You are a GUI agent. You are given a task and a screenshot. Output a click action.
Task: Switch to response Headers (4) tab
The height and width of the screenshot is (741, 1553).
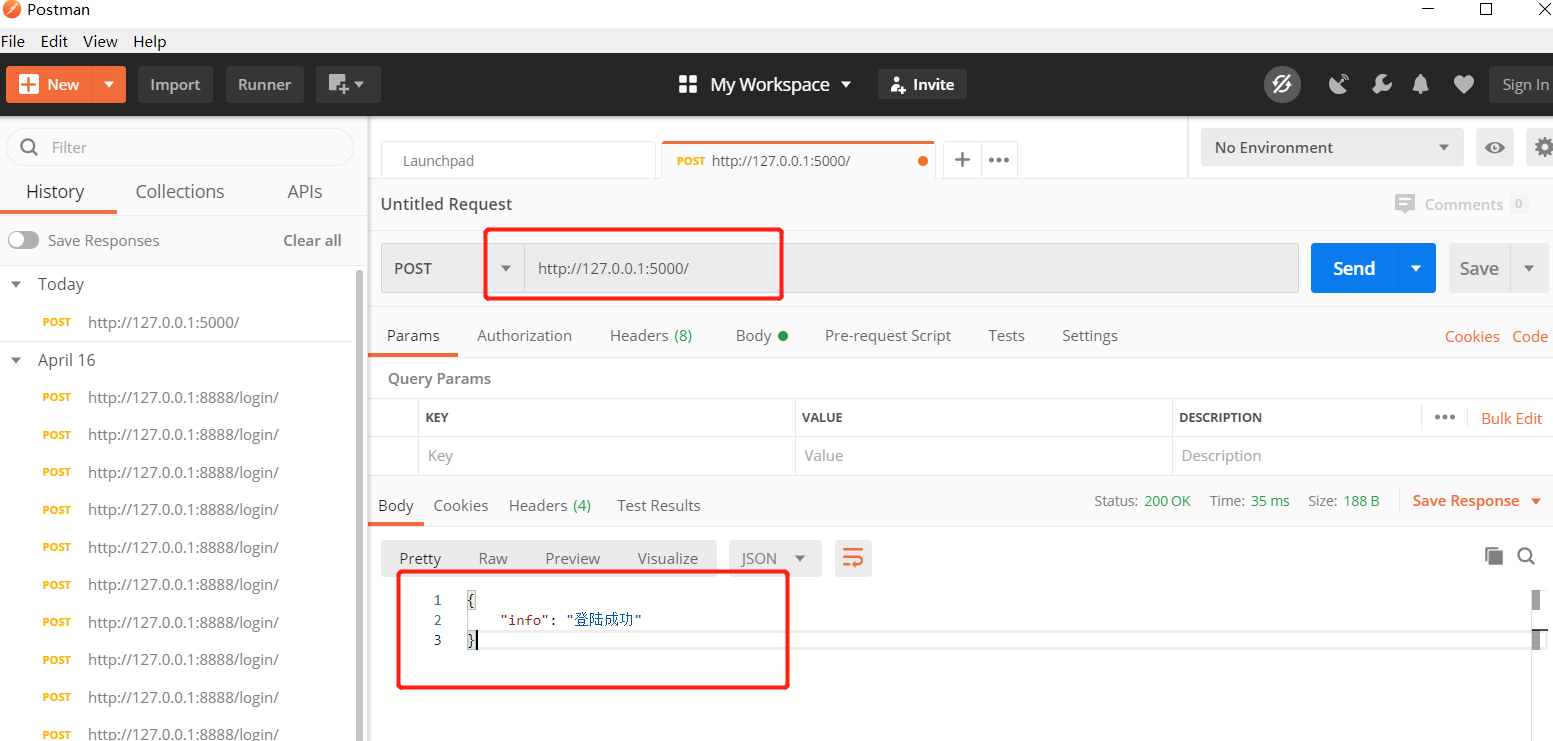[x=550, y=505]
